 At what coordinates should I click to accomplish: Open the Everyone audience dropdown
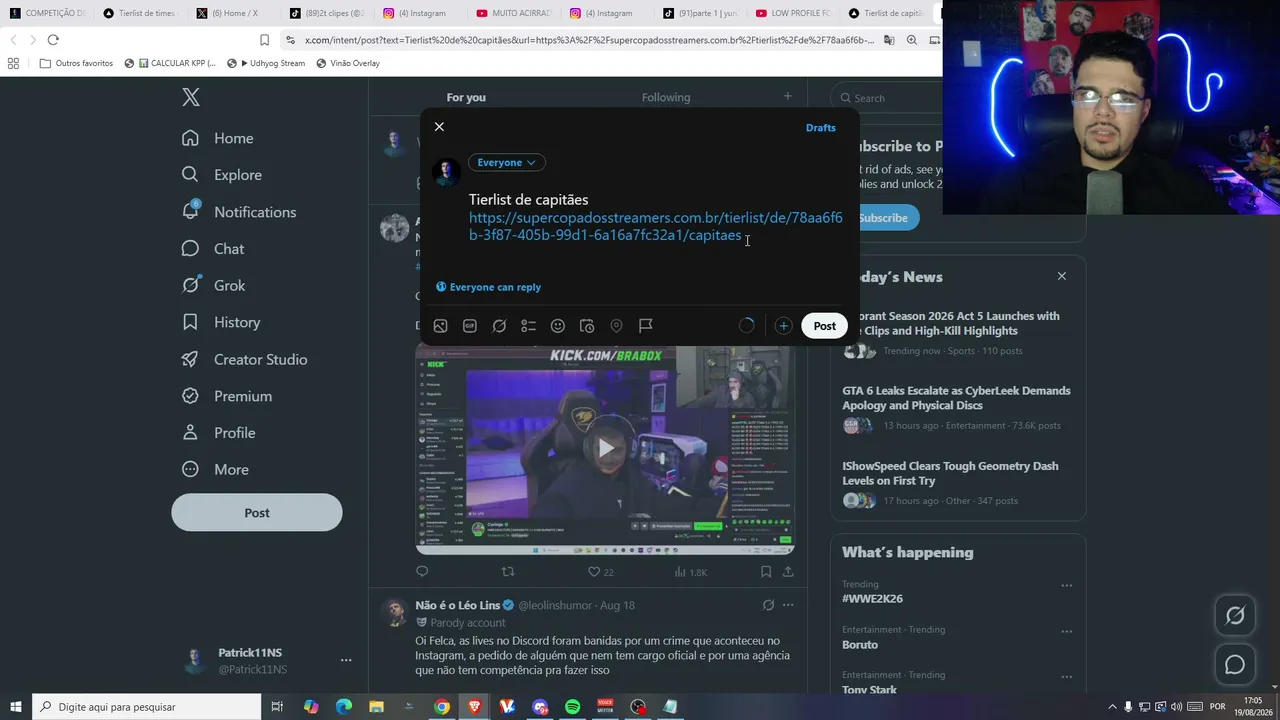[506, 162]
